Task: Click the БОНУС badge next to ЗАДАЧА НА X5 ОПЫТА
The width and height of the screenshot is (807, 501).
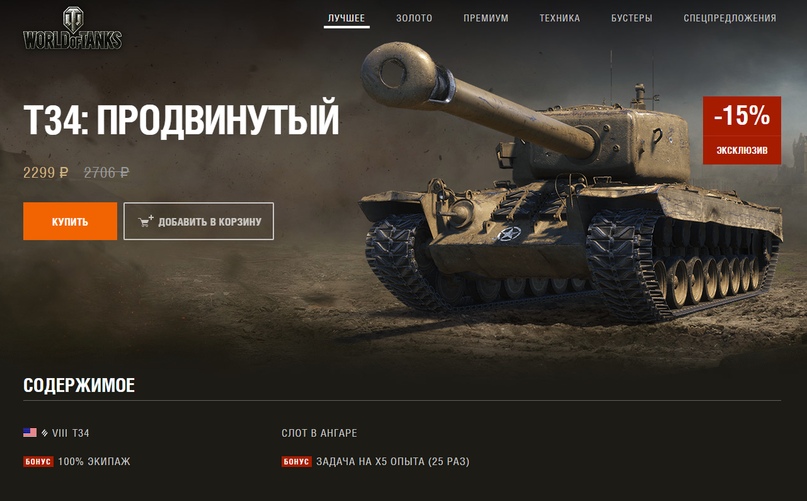Action: pyautogui.click(x=296, y=461)
